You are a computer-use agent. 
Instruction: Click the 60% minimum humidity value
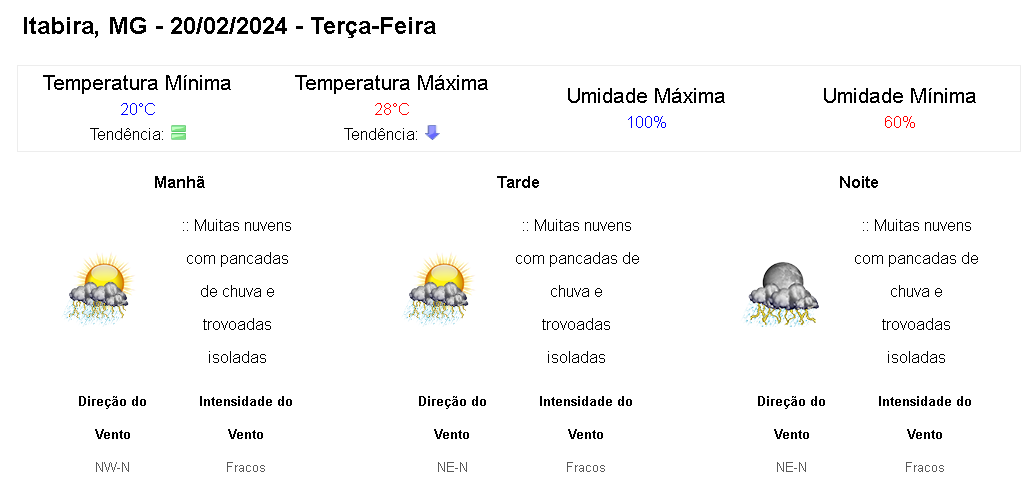click(899, 122)
